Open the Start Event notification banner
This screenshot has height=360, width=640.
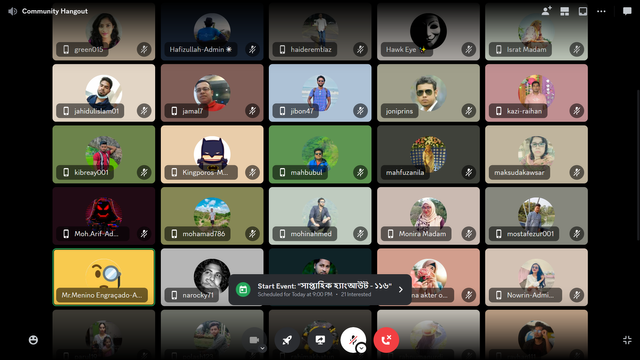pyautogui.click(x=320, y=289)
